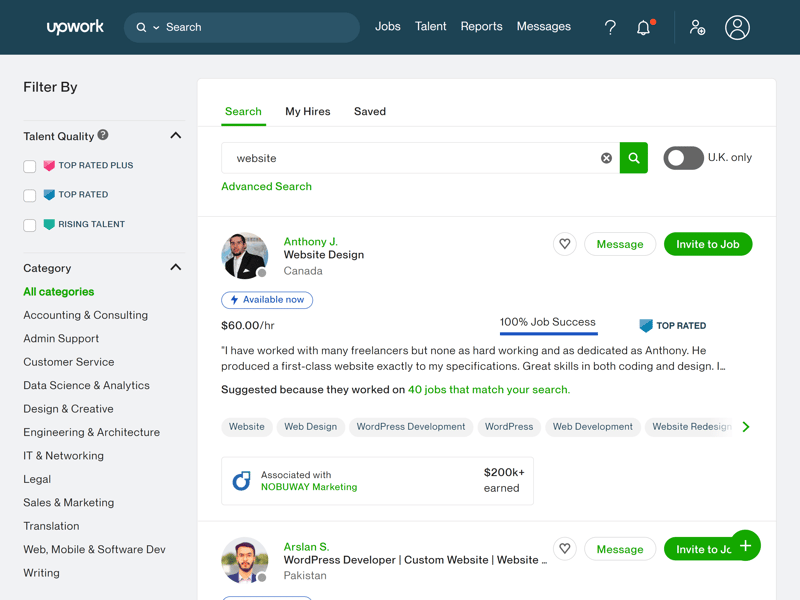Save Anthony J. with heart icon
The width and height of the screenshot is (800, 600).
[x=565, y=244]
